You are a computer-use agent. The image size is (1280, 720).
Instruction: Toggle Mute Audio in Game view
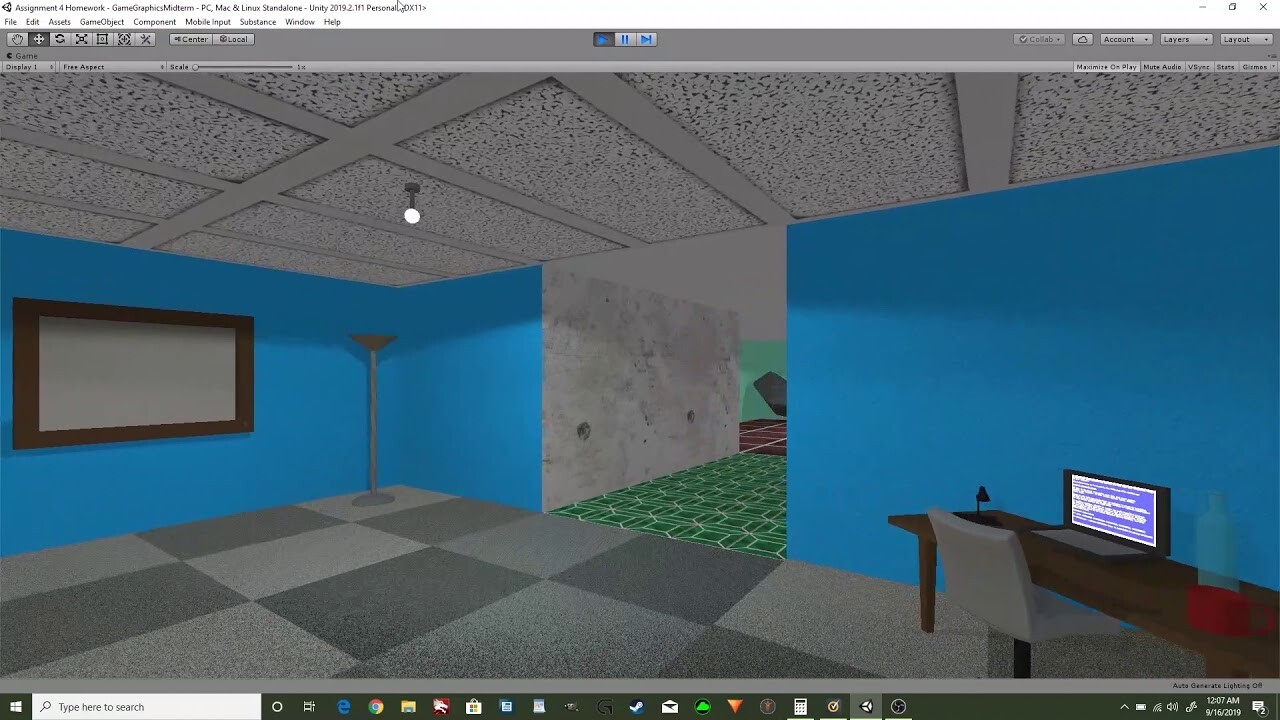[x=1162, y=67]
